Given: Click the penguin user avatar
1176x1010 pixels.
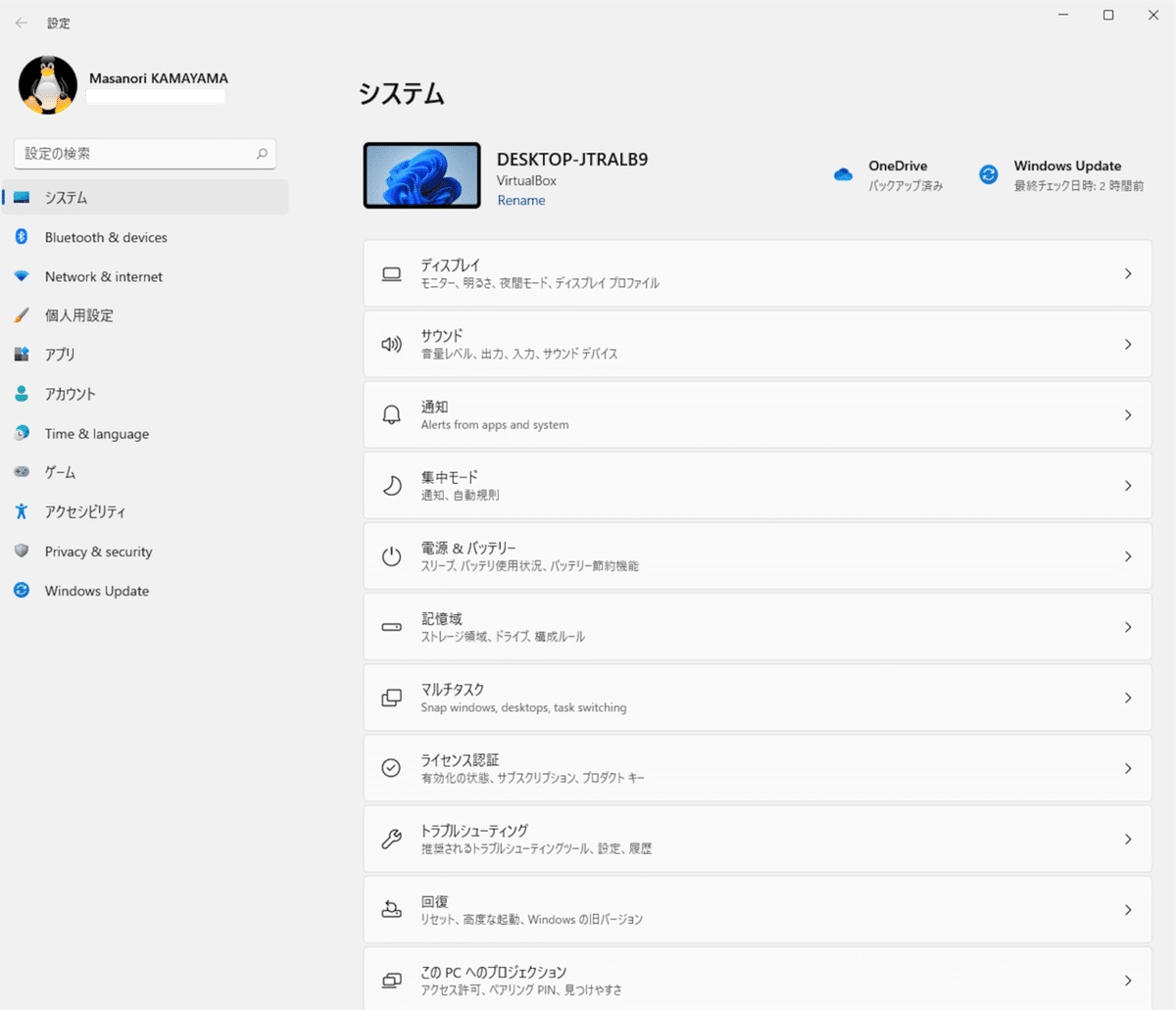Looking at the screenshot, I should (x=48, y=85).
